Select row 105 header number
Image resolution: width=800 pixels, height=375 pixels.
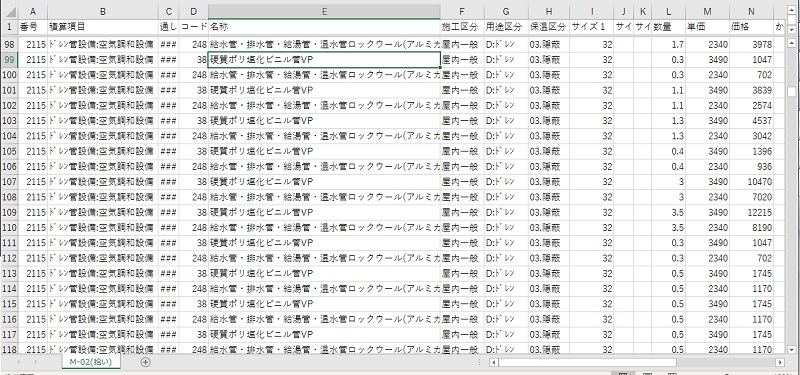9,151
